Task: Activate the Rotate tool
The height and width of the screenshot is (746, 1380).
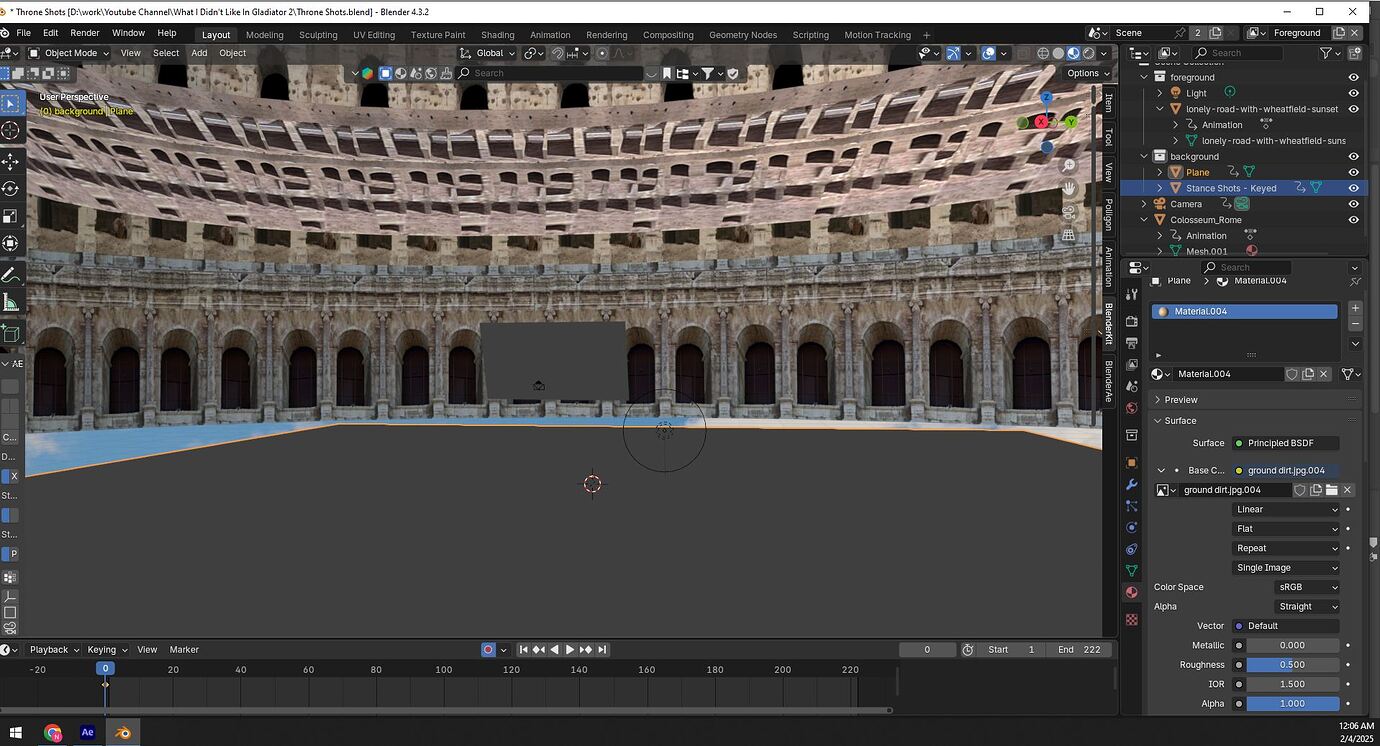Action: pyautogui.click(x=10, y=188)
